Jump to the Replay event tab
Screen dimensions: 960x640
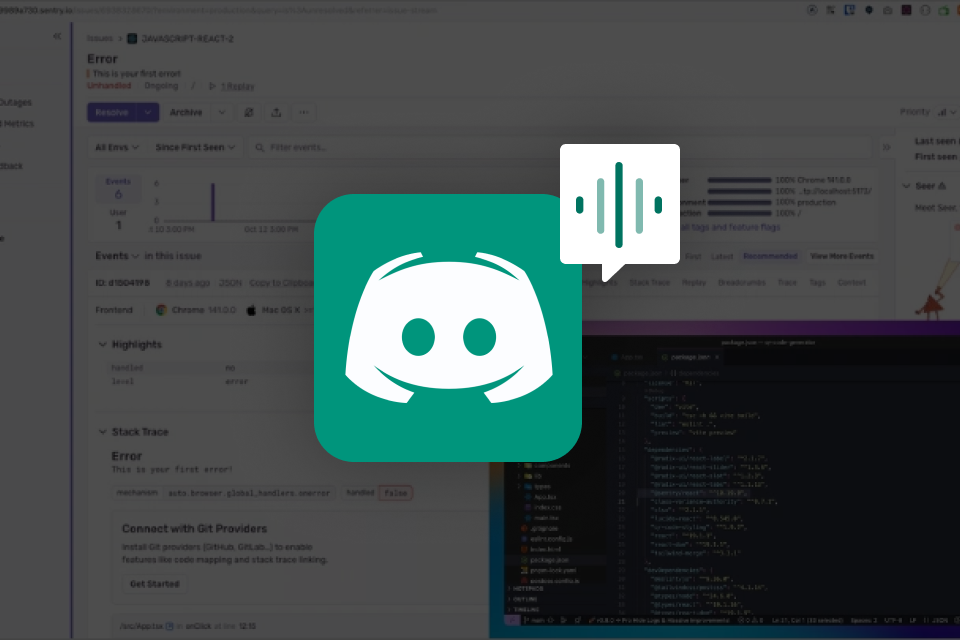click(x=694, y=282)
